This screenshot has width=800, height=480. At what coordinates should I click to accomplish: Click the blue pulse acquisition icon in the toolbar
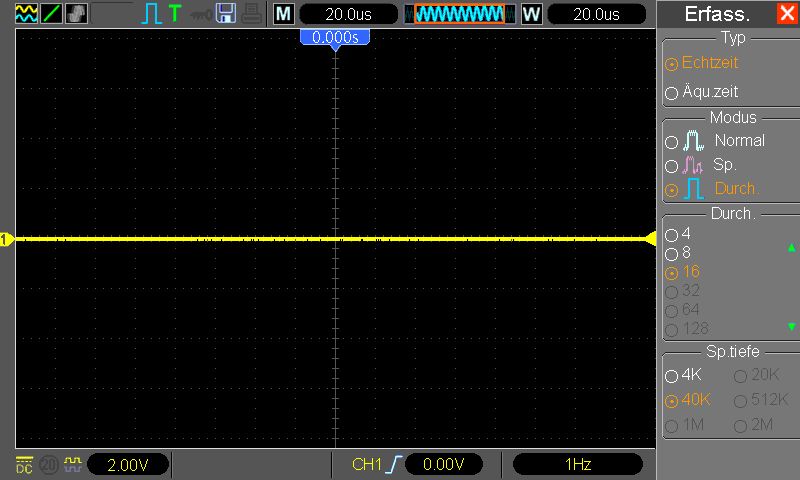[151, 14]
